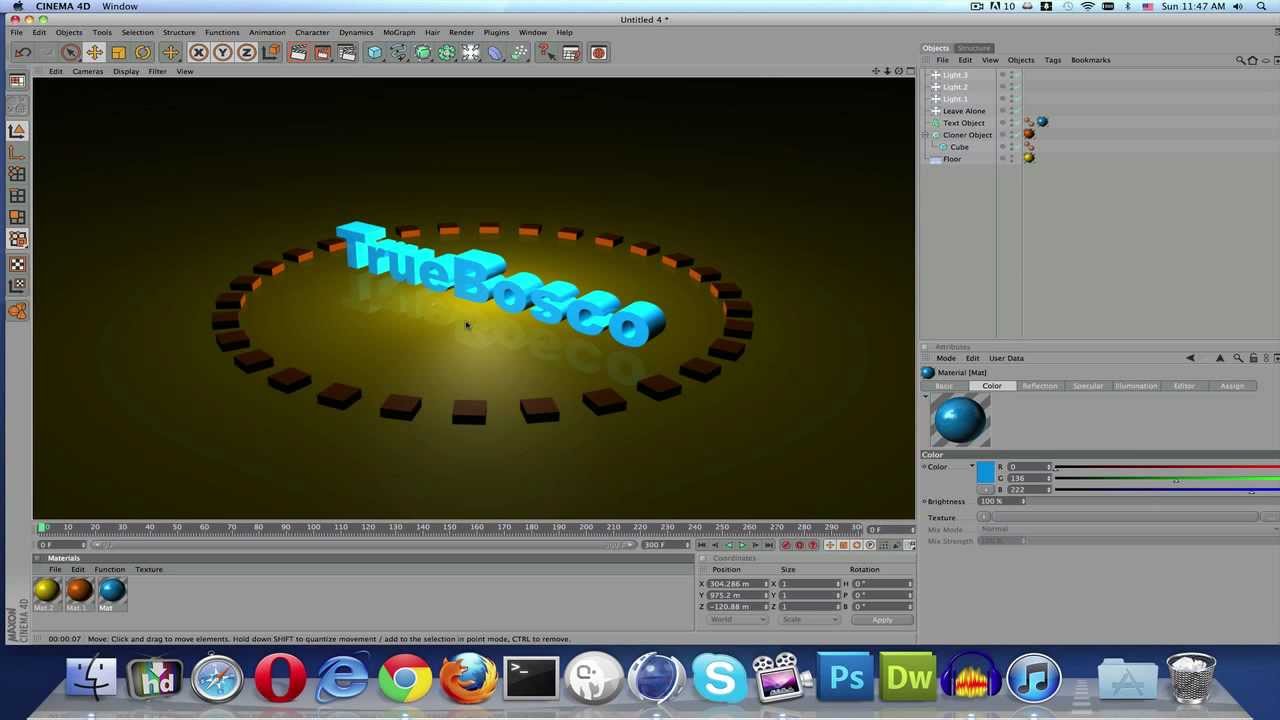Image resolution: width=1280 pixels, height=720 pixels.
Task: Open the Function menu in Materials panel
Action: click(110, 569)
